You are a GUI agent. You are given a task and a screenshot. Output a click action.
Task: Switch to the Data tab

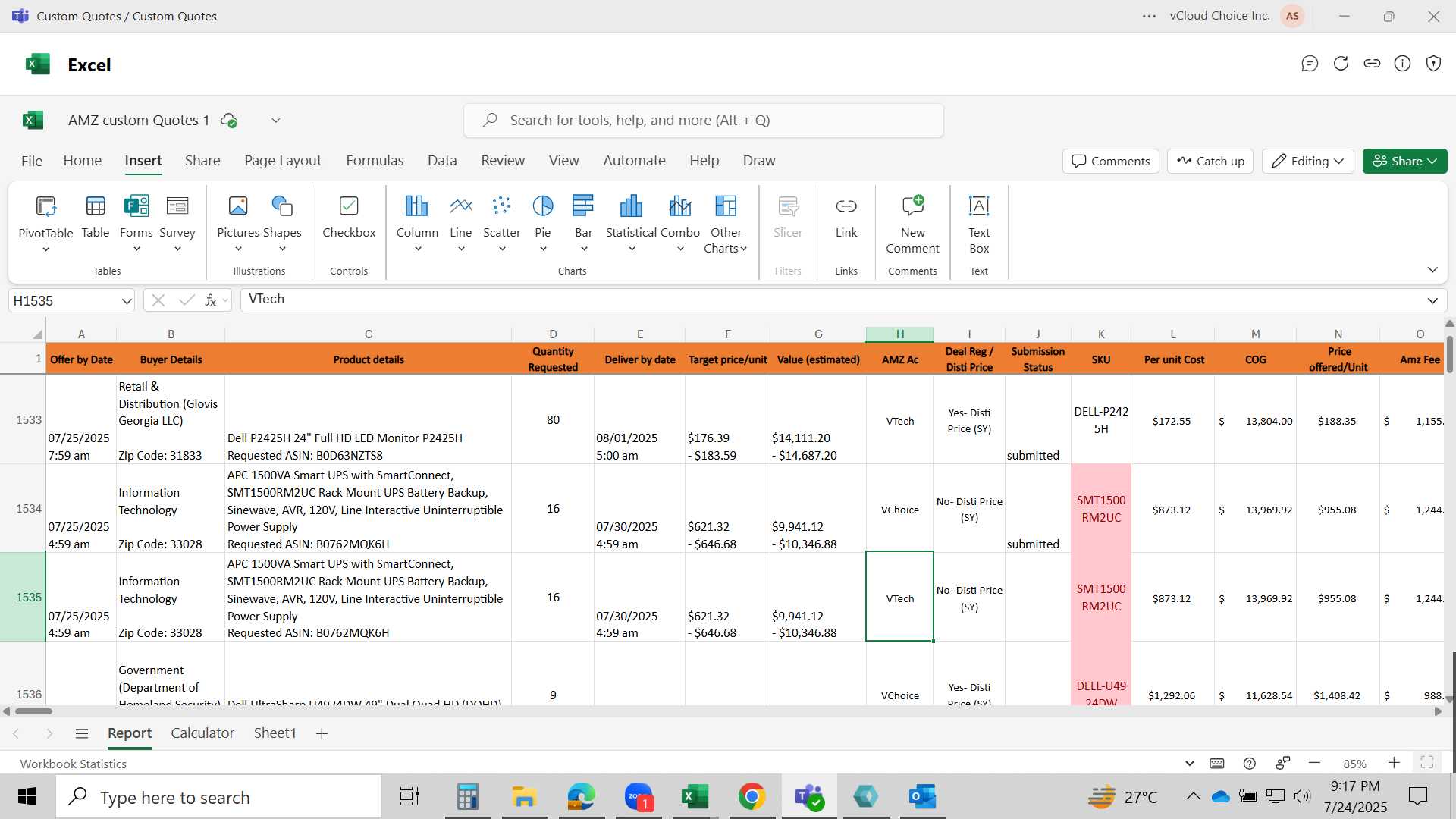coord(442,161)
